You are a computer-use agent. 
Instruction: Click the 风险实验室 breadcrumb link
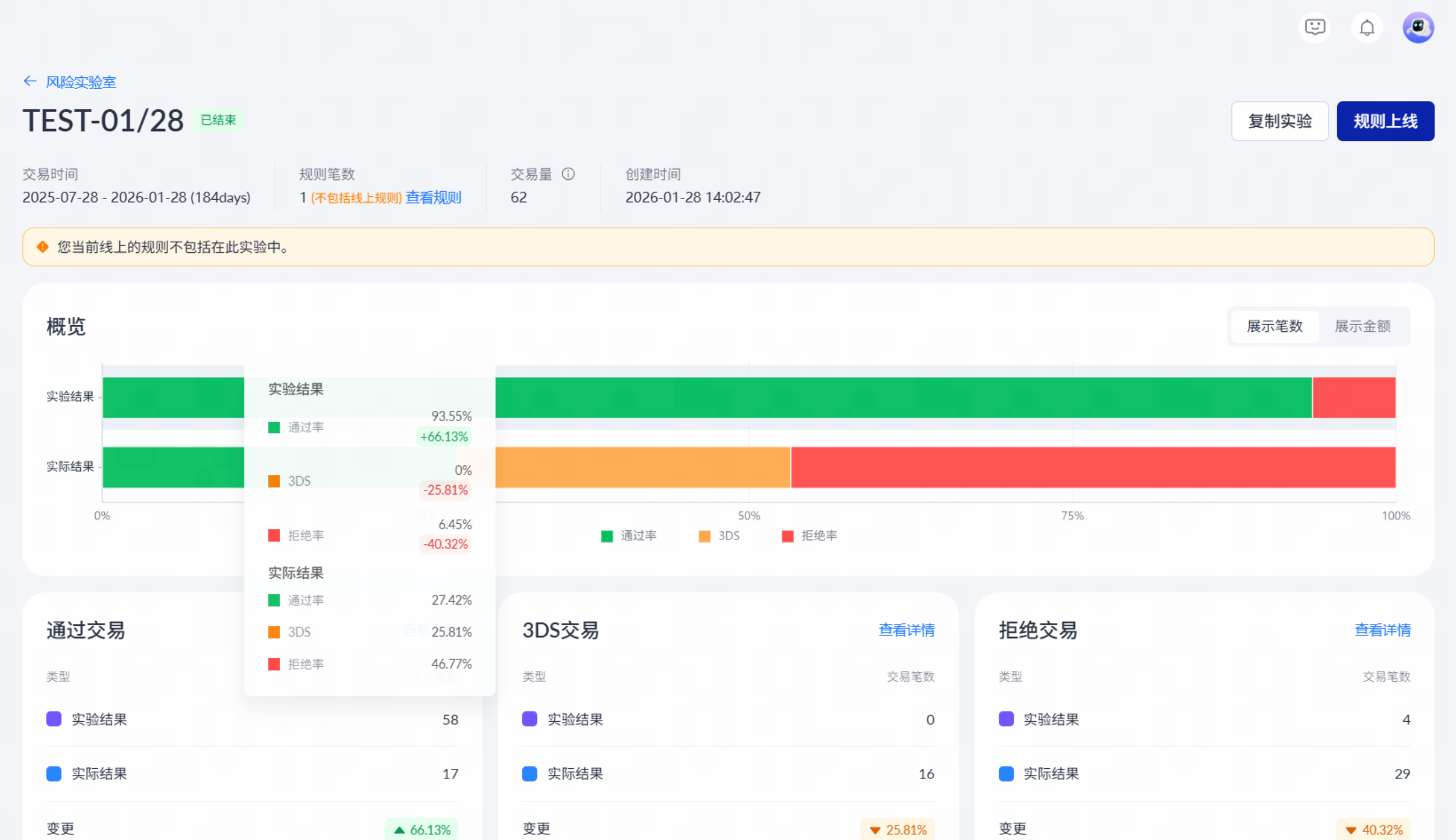(81, 82)
